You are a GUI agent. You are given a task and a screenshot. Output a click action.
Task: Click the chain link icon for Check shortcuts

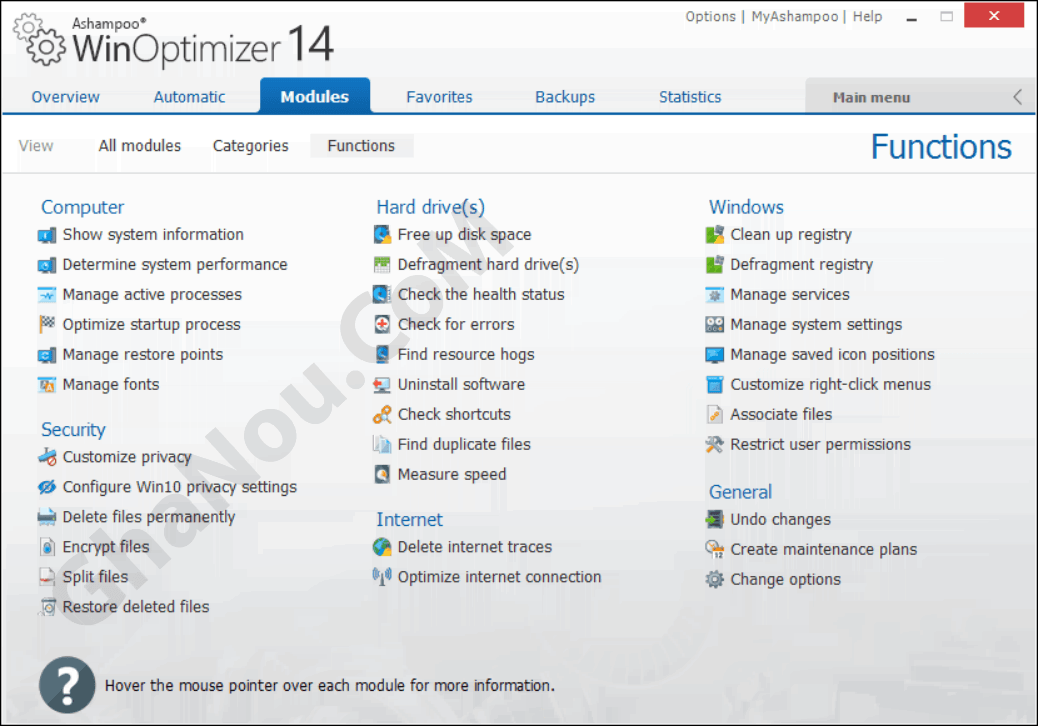tap(382, 414)
